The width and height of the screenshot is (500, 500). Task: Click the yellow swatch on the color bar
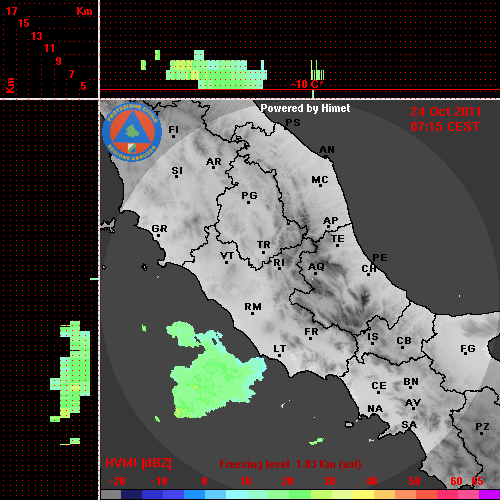363,495
